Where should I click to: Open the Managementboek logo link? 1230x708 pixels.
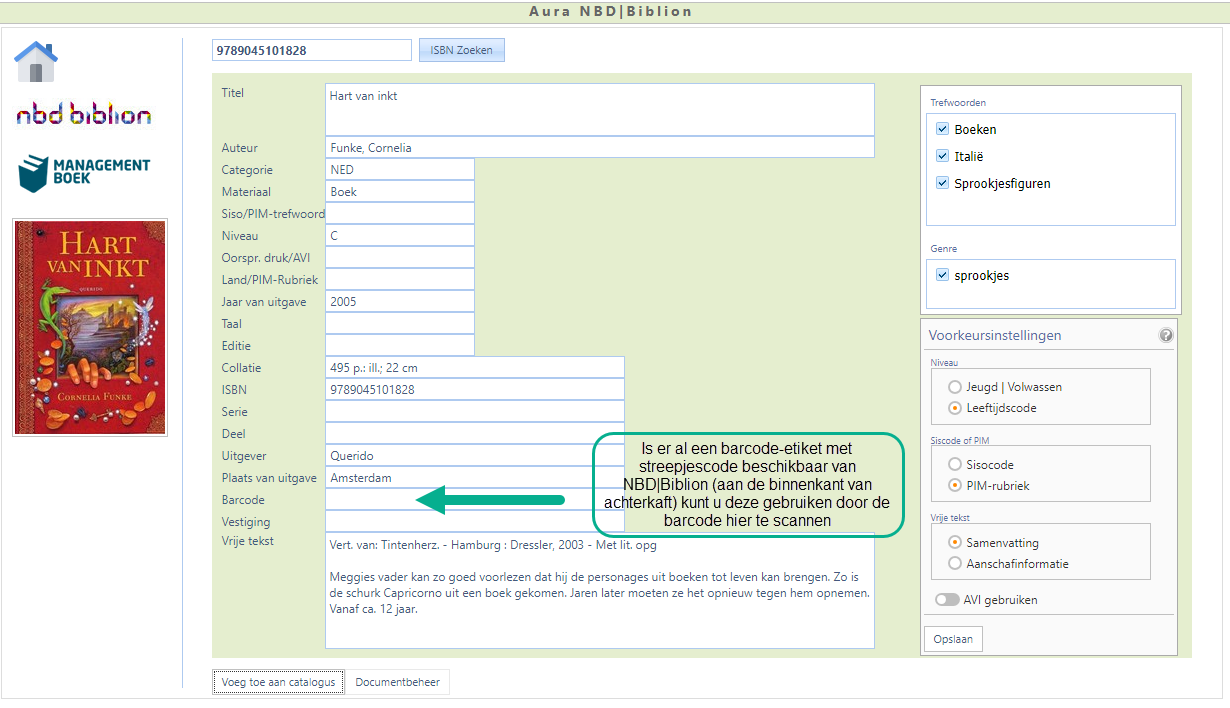point(84,173)
